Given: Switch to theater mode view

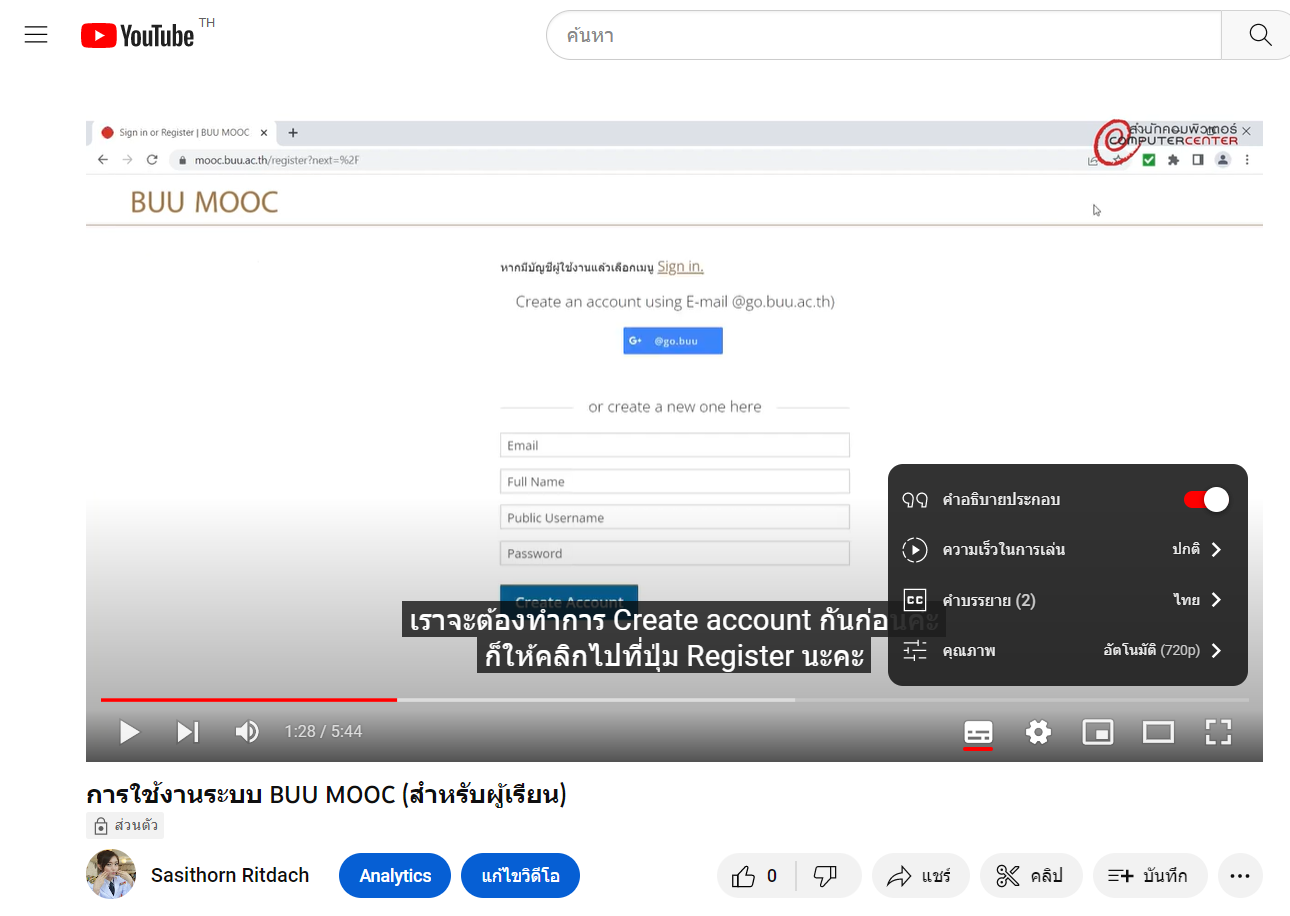Looking at the screenshot, I should (1157, 732).
